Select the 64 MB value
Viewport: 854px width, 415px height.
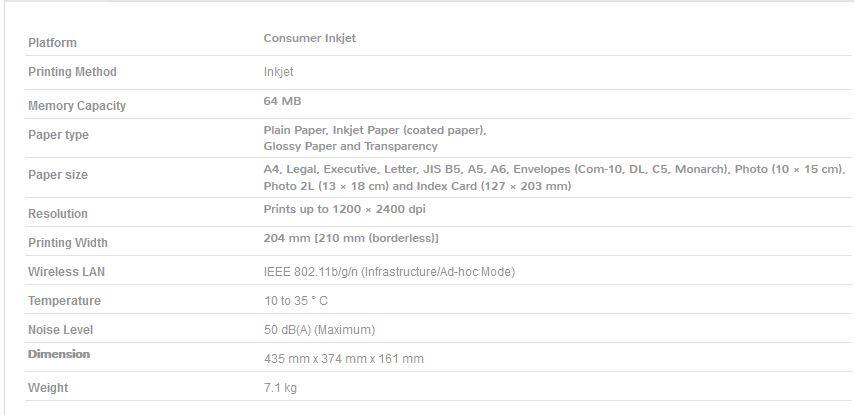coord(282,101)
